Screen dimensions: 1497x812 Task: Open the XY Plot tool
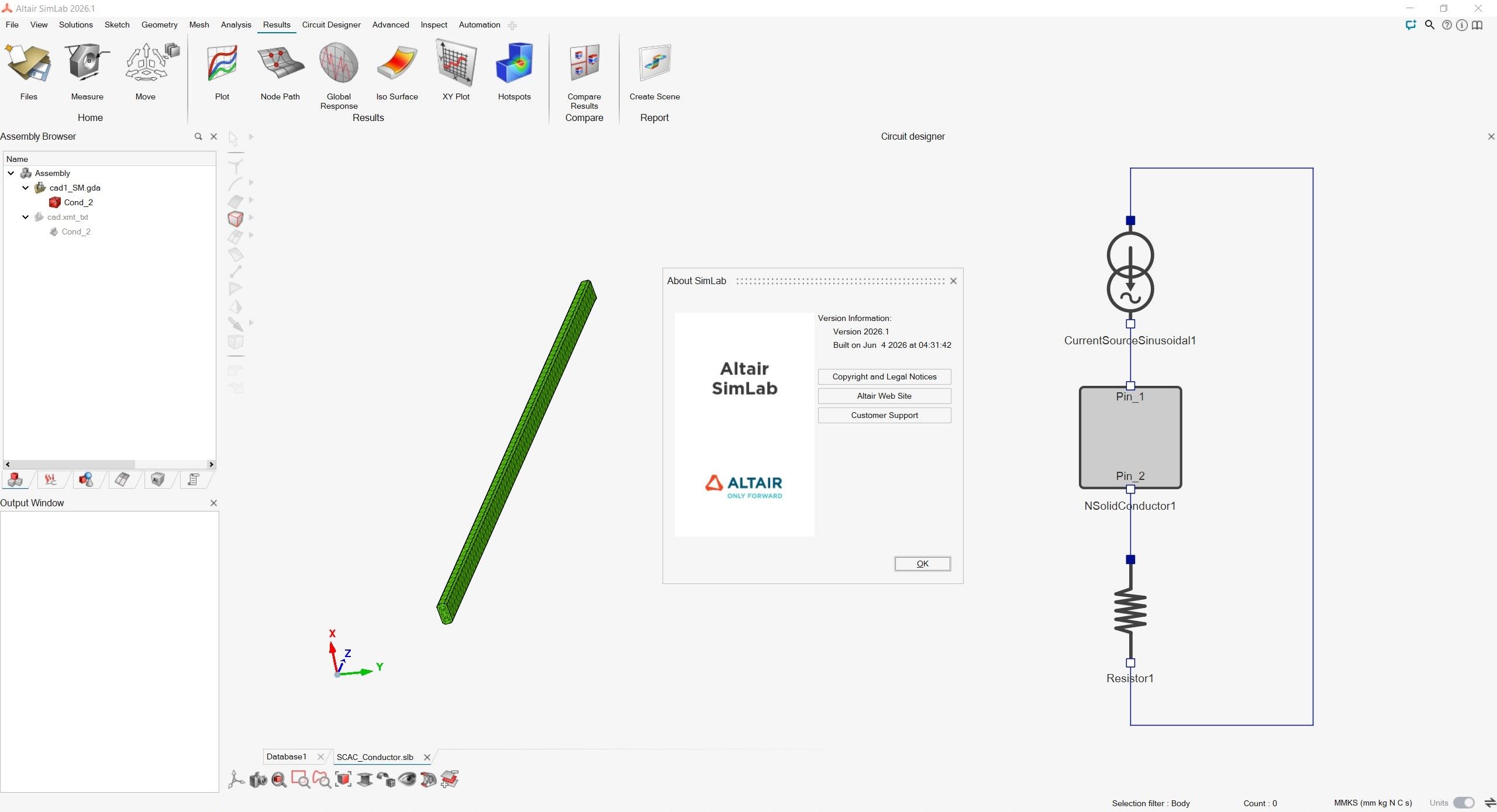click(456, 71)
